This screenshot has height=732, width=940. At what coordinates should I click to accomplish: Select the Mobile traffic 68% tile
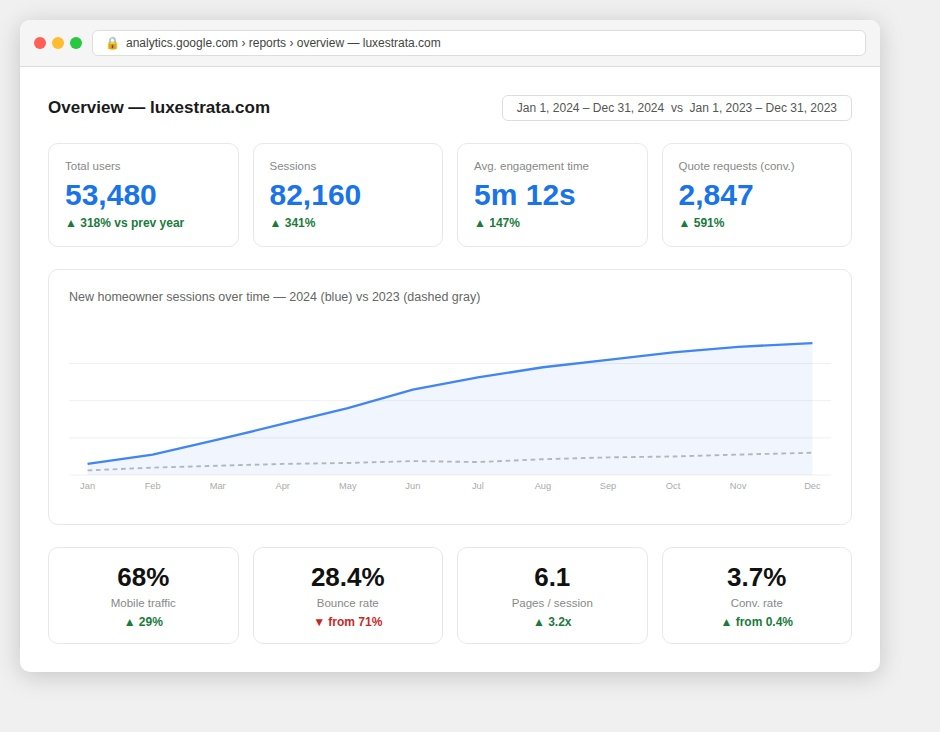click(143, 595)
